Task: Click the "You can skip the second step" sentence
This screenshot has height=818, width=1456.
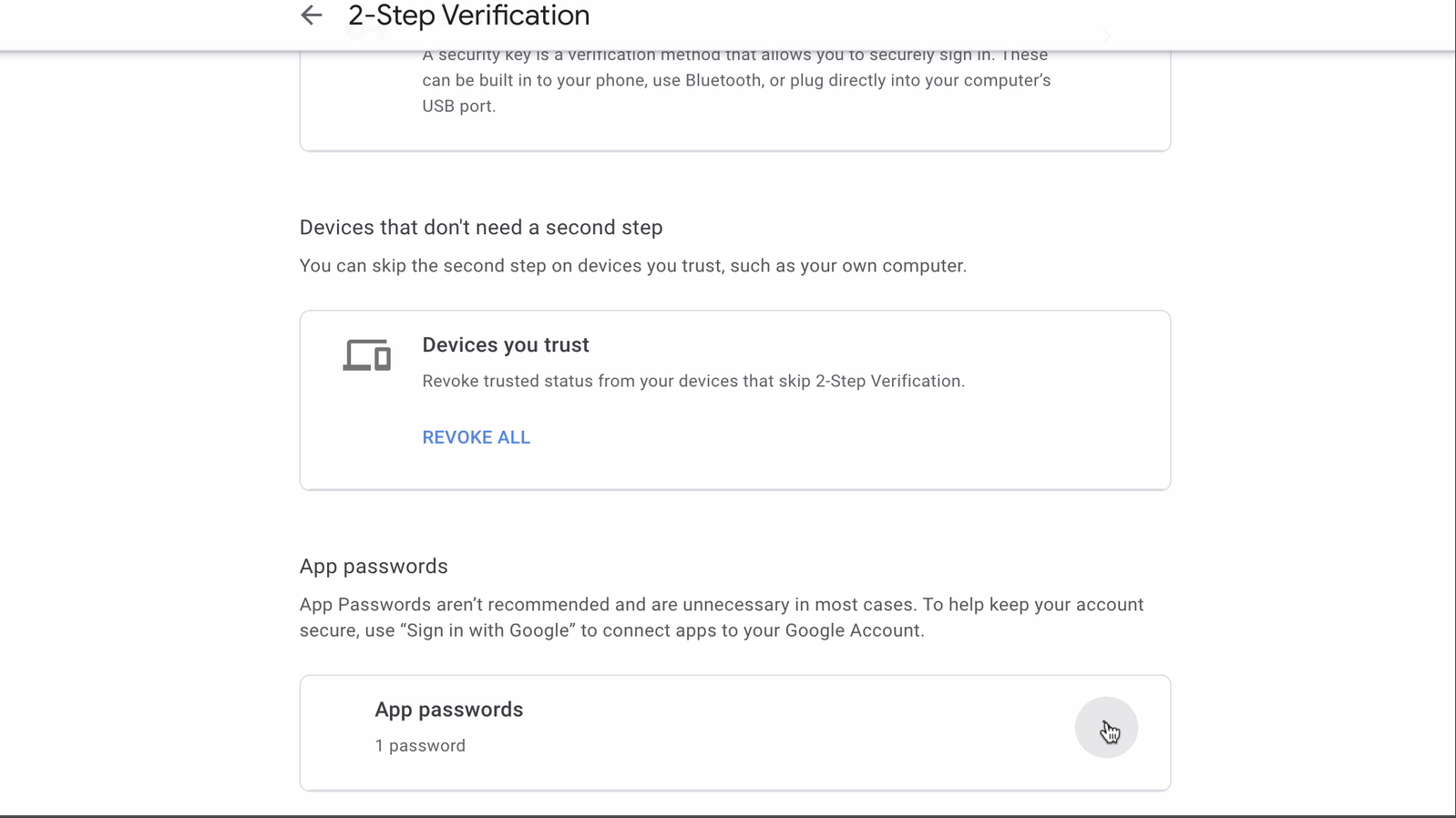Action: tap(632, 266)
